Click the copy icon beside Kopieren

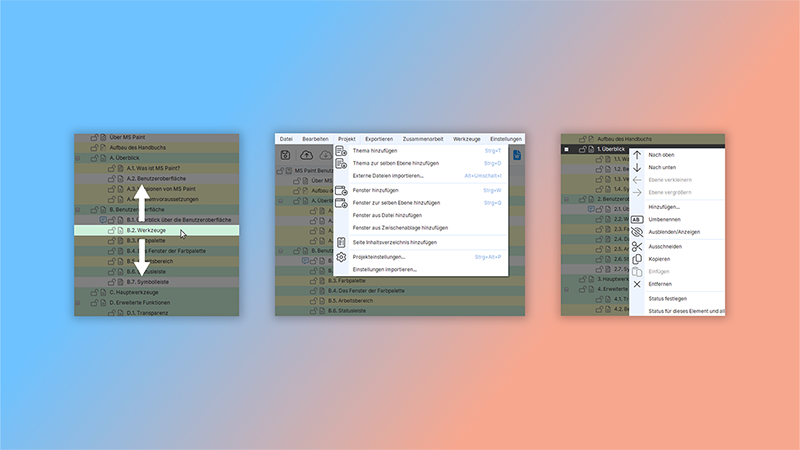coord(637,259)
